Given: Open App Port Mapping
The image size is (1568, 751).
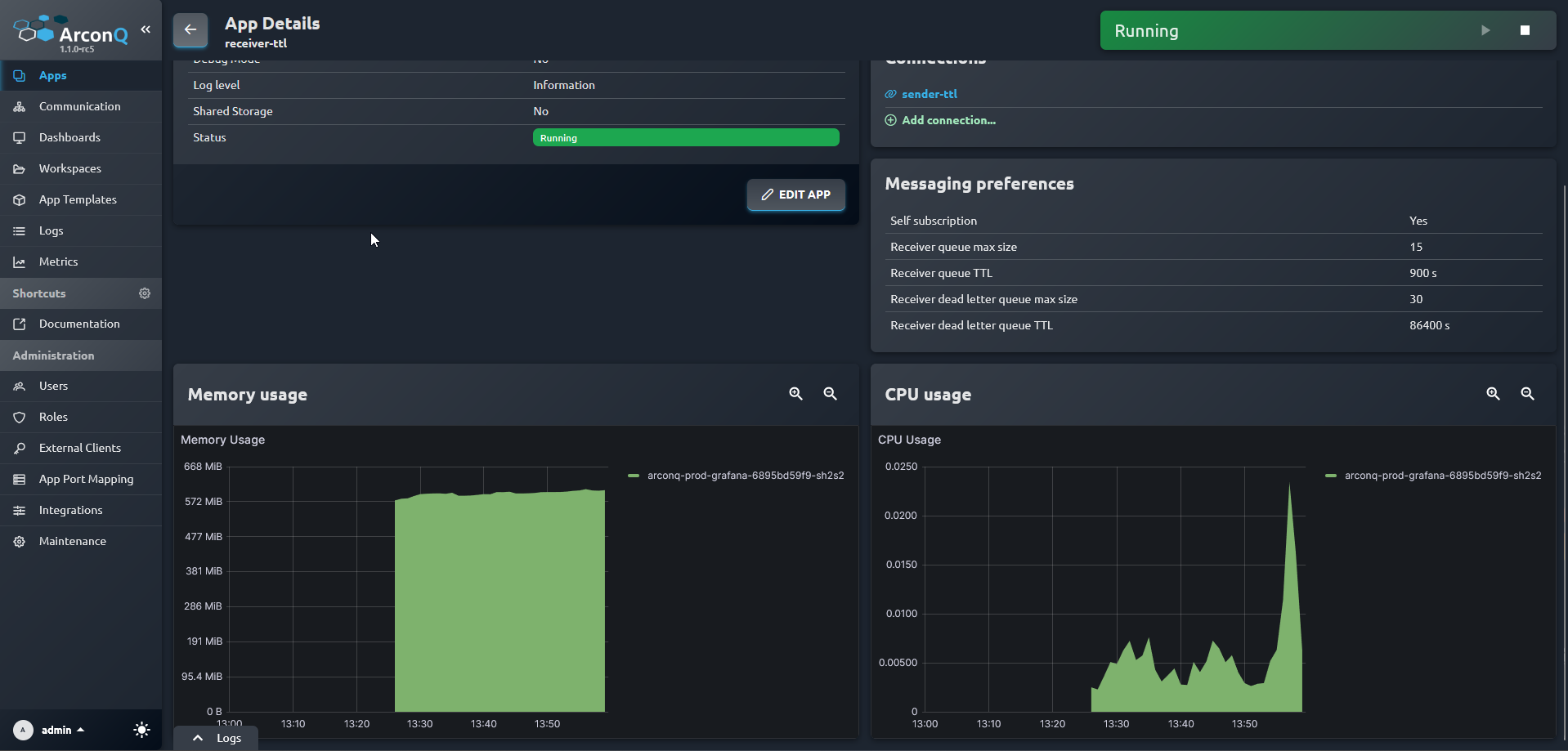Looking at the screenshot, I should pyautogui.click(x=81, y=479).
